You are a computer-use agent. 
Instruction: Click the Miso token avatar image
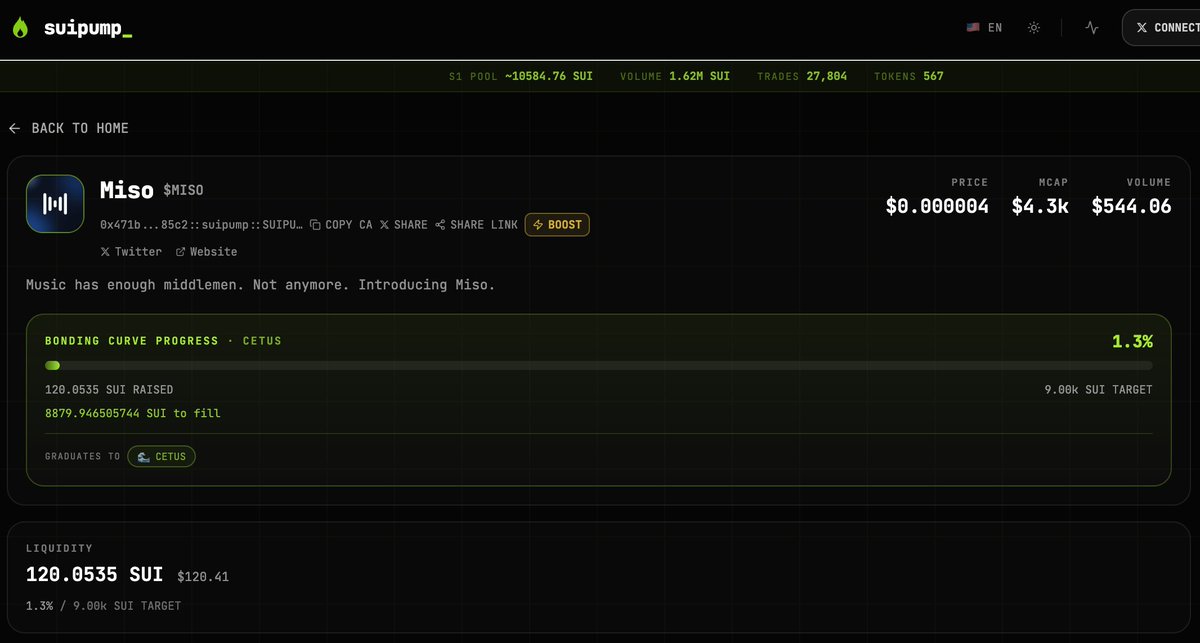pos(55,204)
